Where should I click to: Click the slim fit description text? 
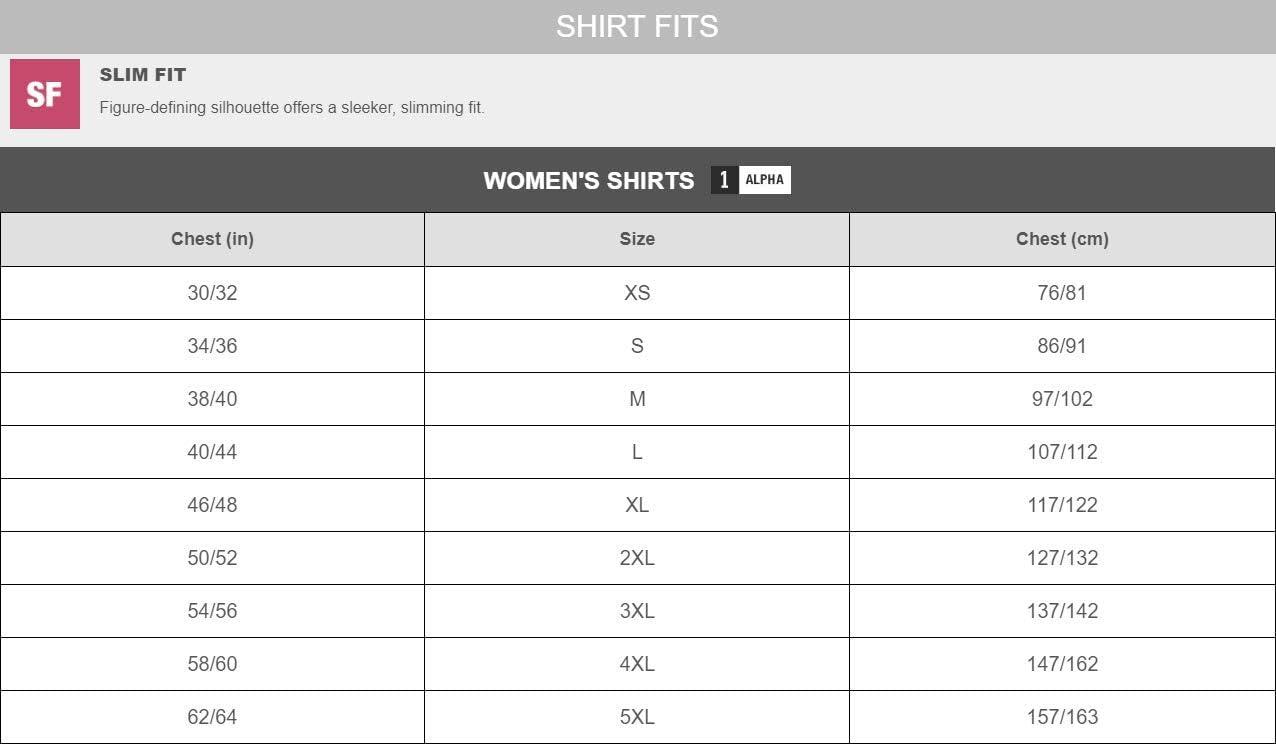click(x=292, y=108)
